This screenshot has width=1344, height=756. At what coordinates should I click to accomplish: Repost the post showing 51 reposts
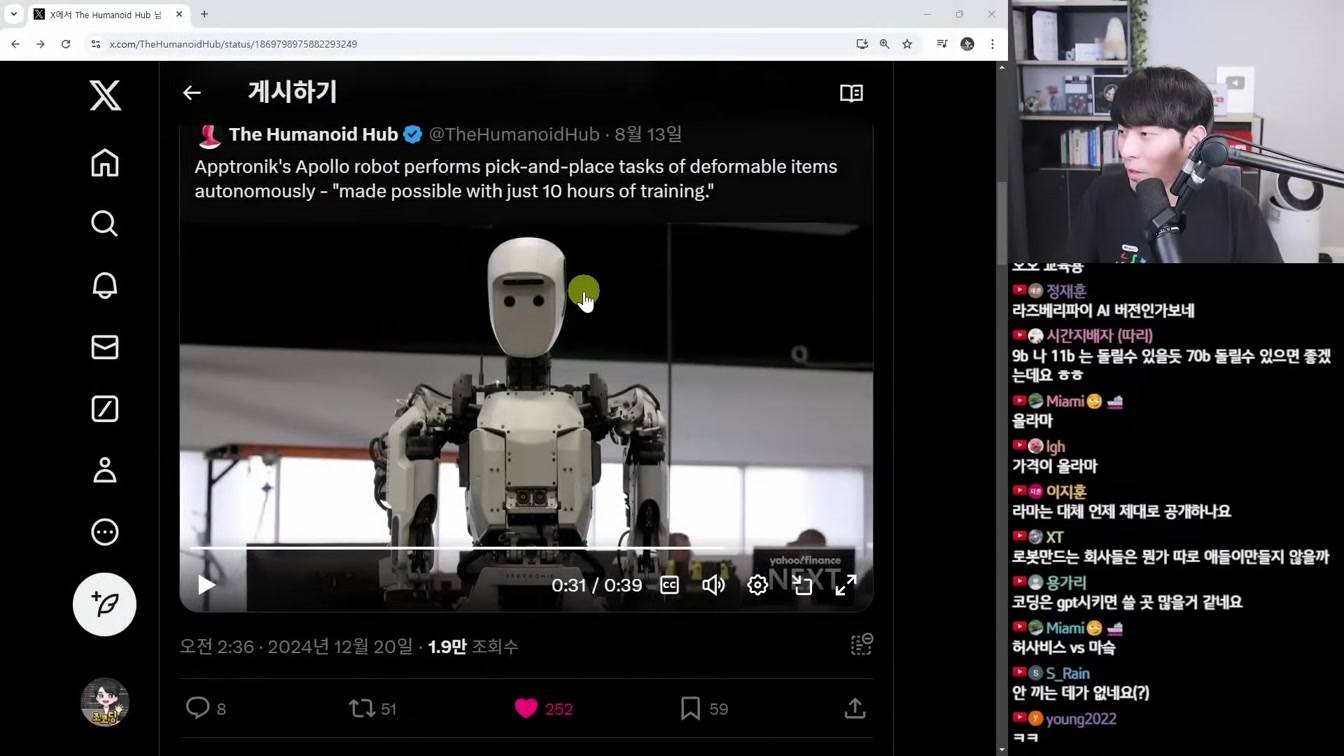[361, 708]
